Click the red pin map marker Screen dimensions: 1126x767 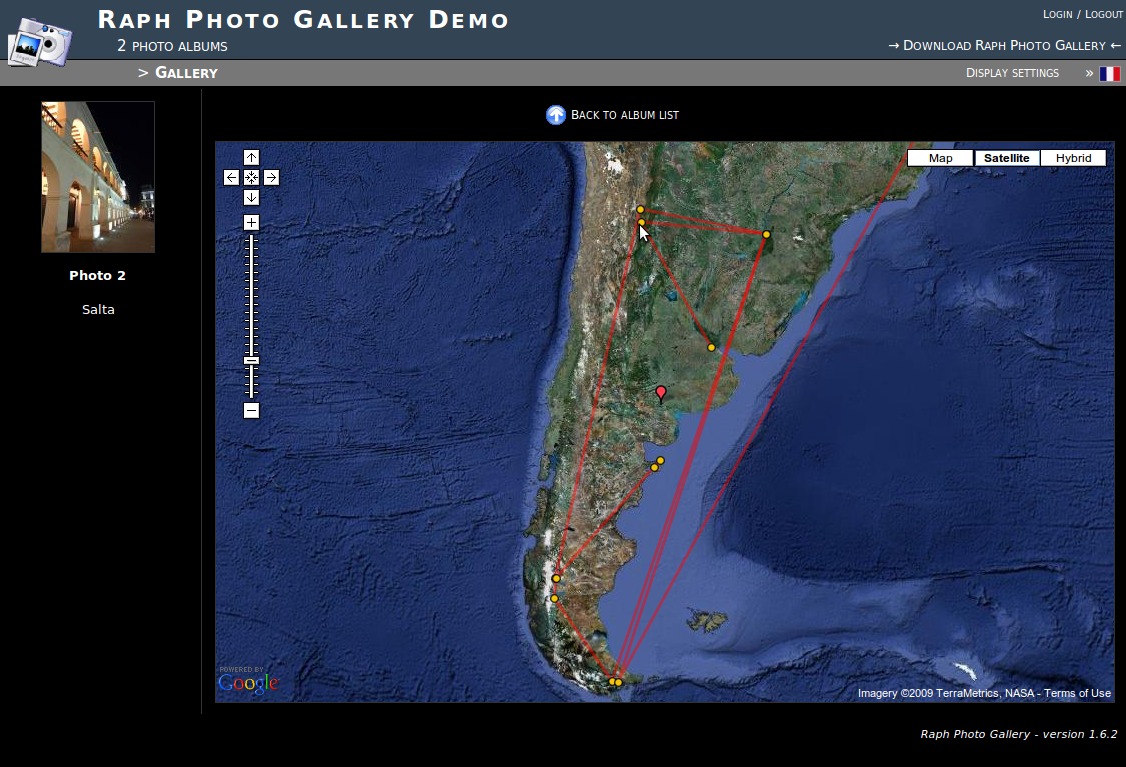click(660, 392)
